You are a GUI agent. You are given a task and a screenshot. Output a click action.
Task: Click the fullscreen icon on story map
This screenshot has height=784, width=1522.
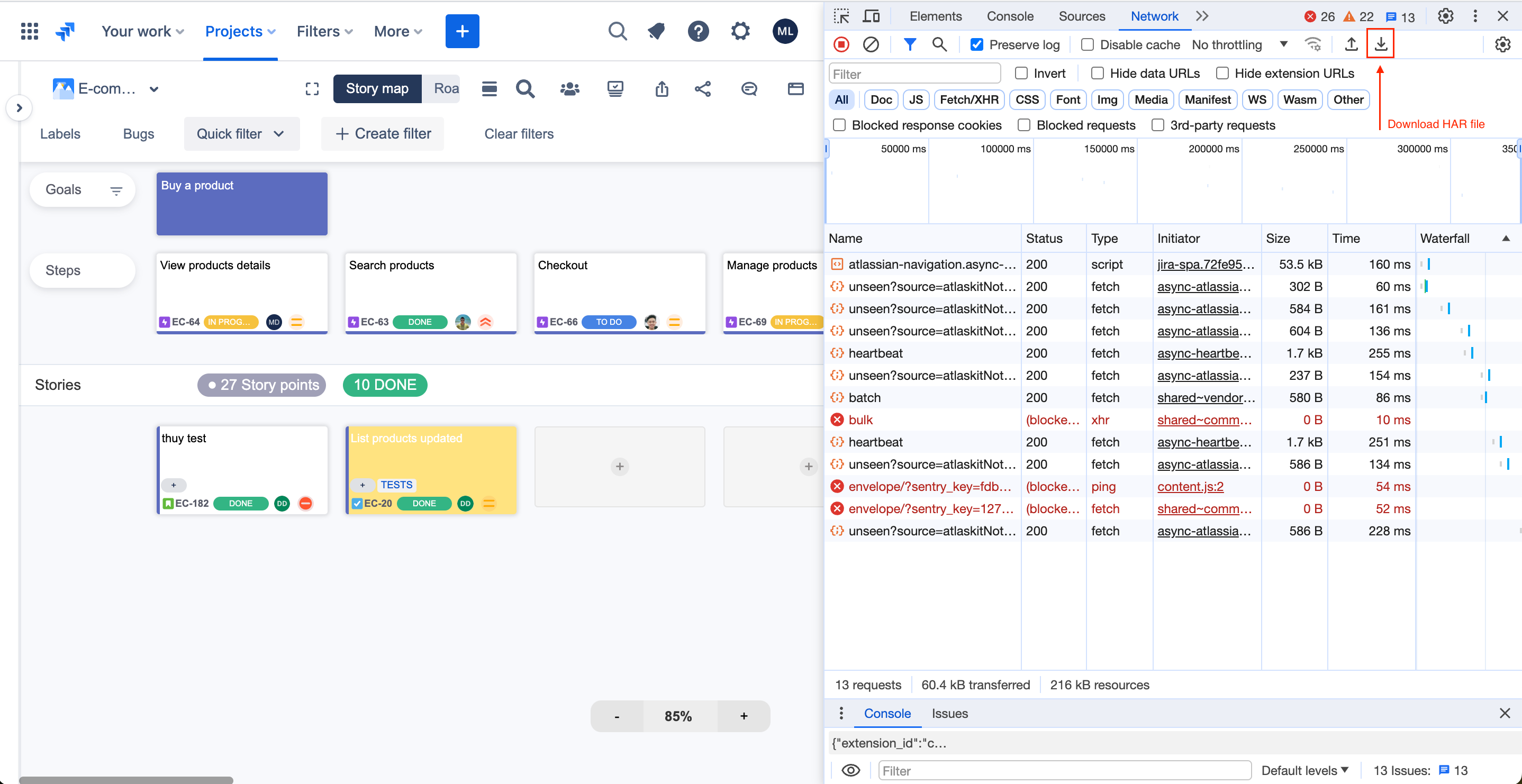tap(312, 89)
